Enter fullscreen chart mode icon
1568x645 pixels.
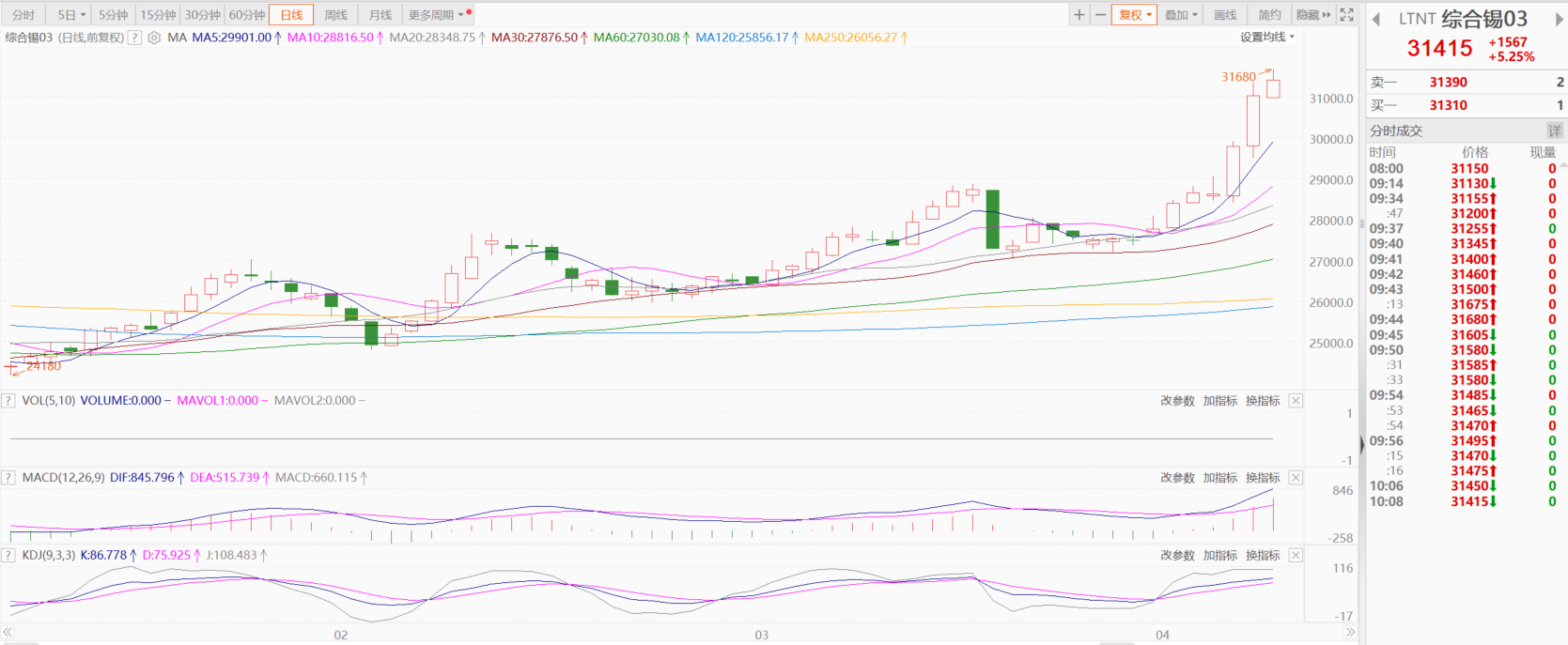(x=1346, y=15)
